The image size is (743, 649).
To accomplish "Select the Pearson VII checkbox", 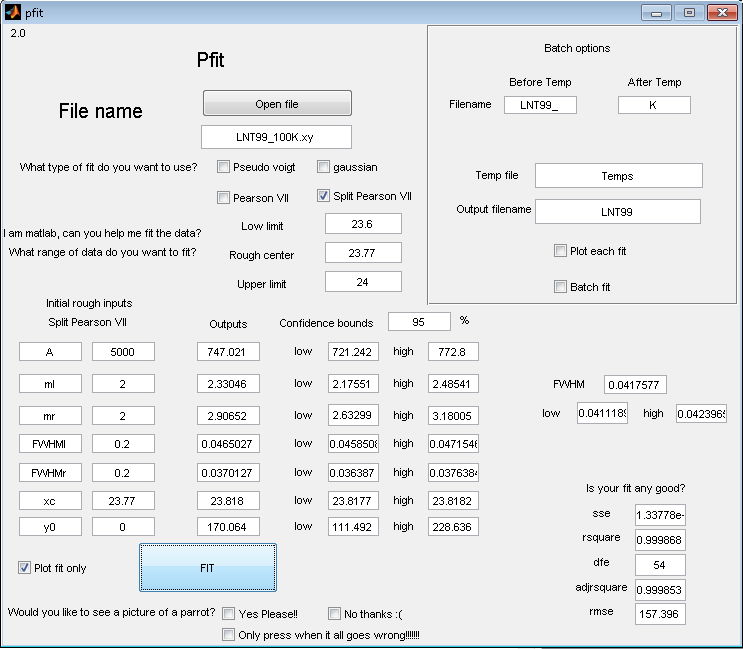I will click(x=224, y=197).
